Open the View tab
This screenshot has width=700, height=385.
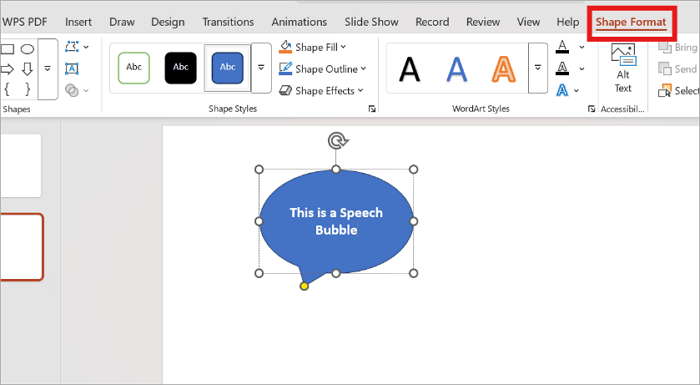[529, 22]
